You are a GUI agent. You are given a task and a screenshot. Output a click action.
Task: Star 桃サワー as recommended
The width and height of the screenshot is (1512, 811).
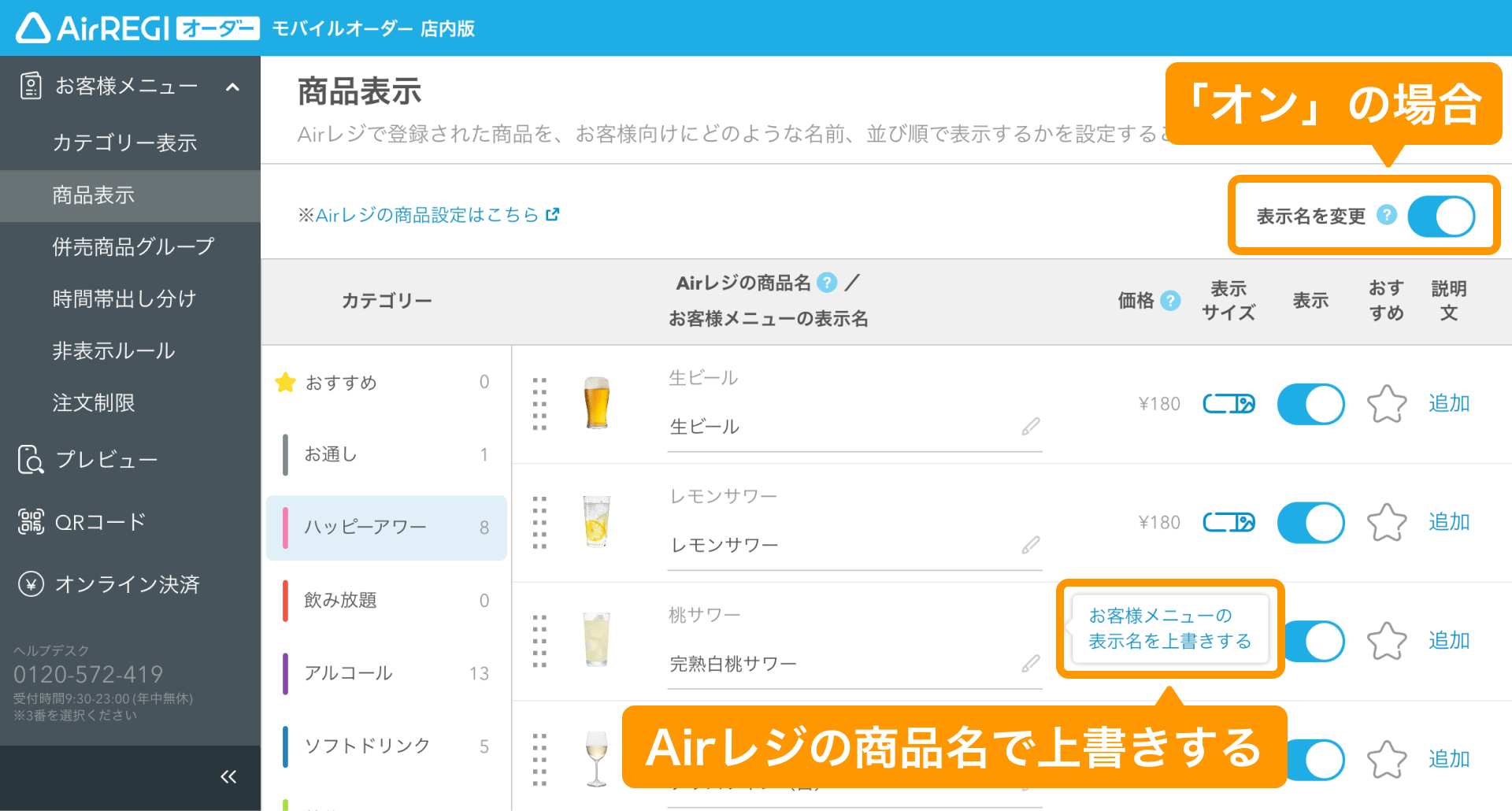[1386, 640]
